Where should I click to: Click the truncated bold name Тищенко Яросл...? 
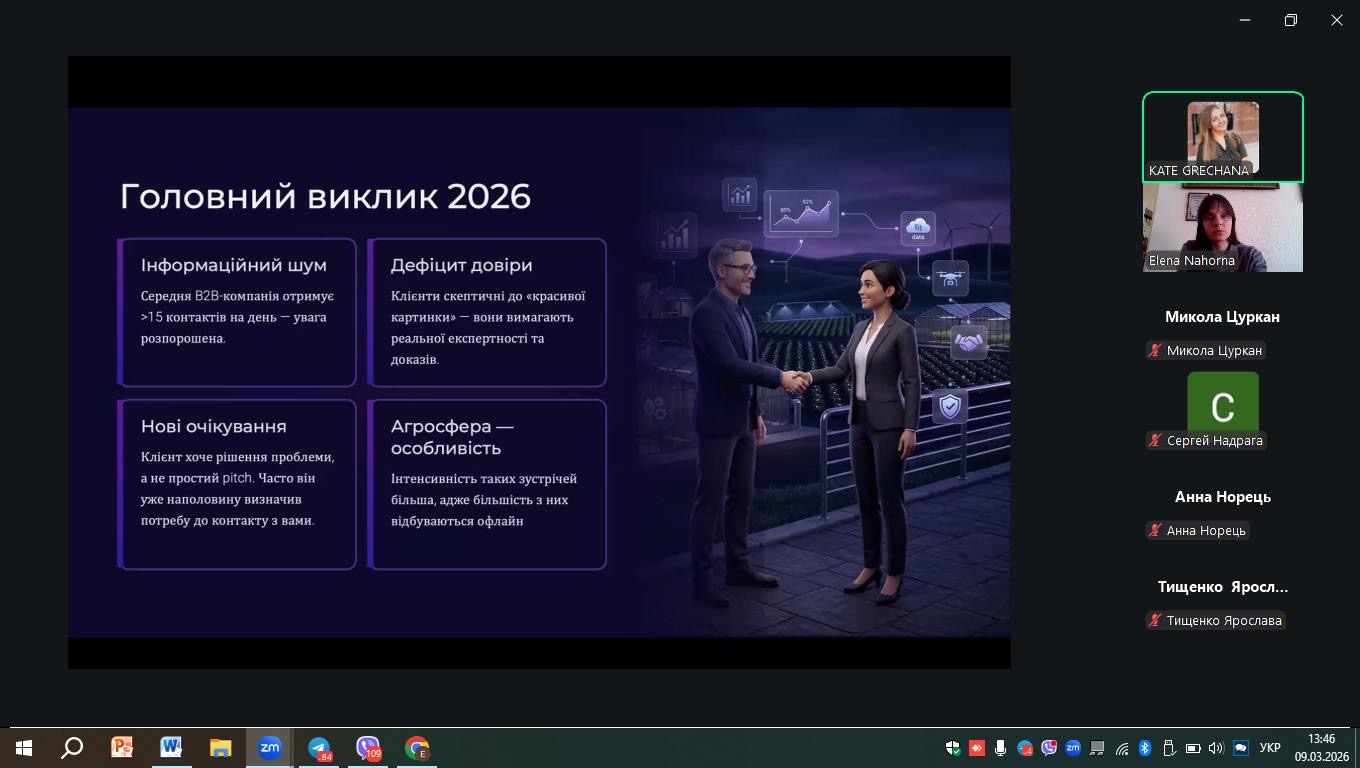click(x=1223, y=586)
